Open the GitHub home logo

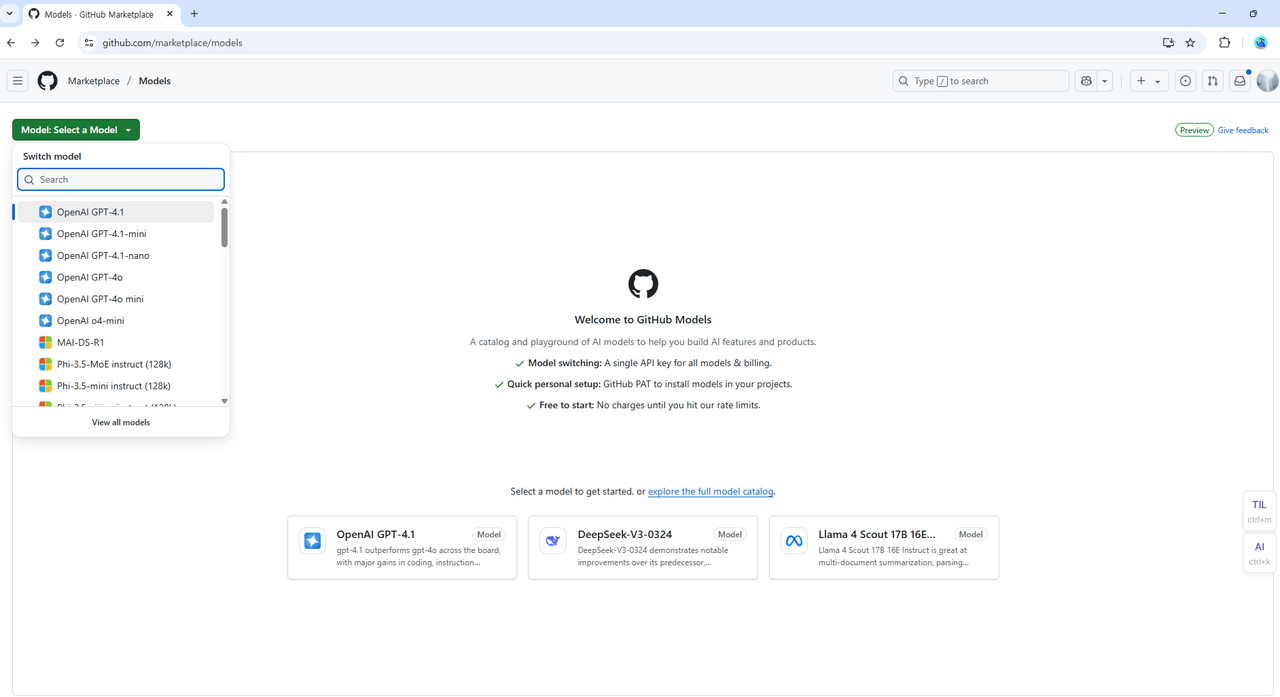click(46, 80)
